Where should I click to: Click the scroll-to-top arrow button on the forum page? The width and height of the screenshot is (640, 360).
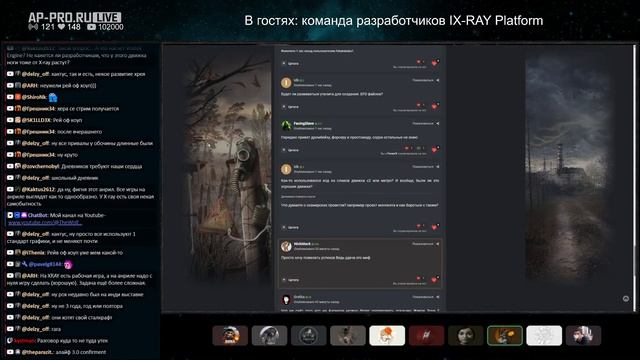click(626, 299)
